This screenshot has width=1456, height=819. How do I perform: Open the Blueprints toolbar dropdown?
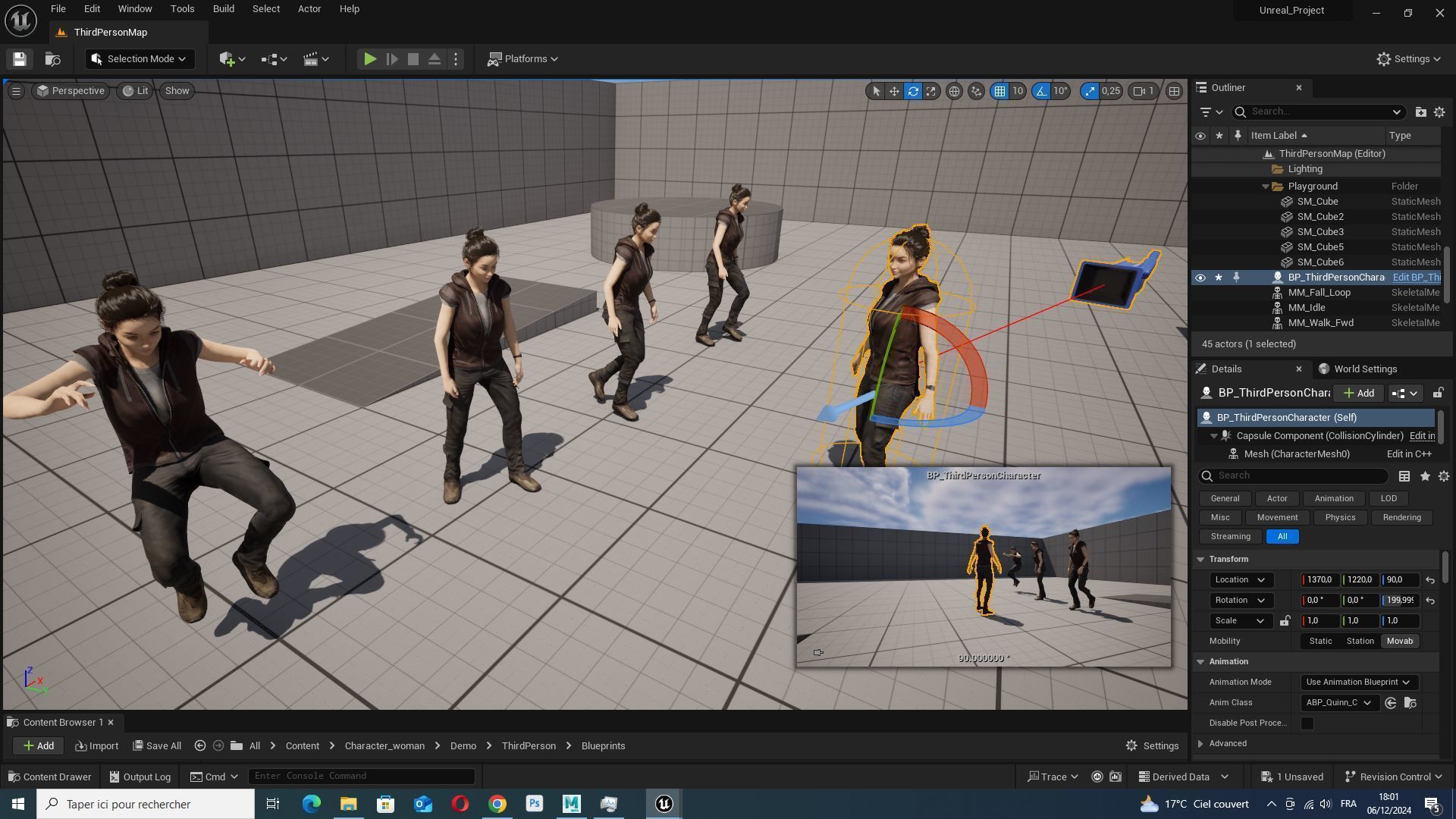coord(274,59)
